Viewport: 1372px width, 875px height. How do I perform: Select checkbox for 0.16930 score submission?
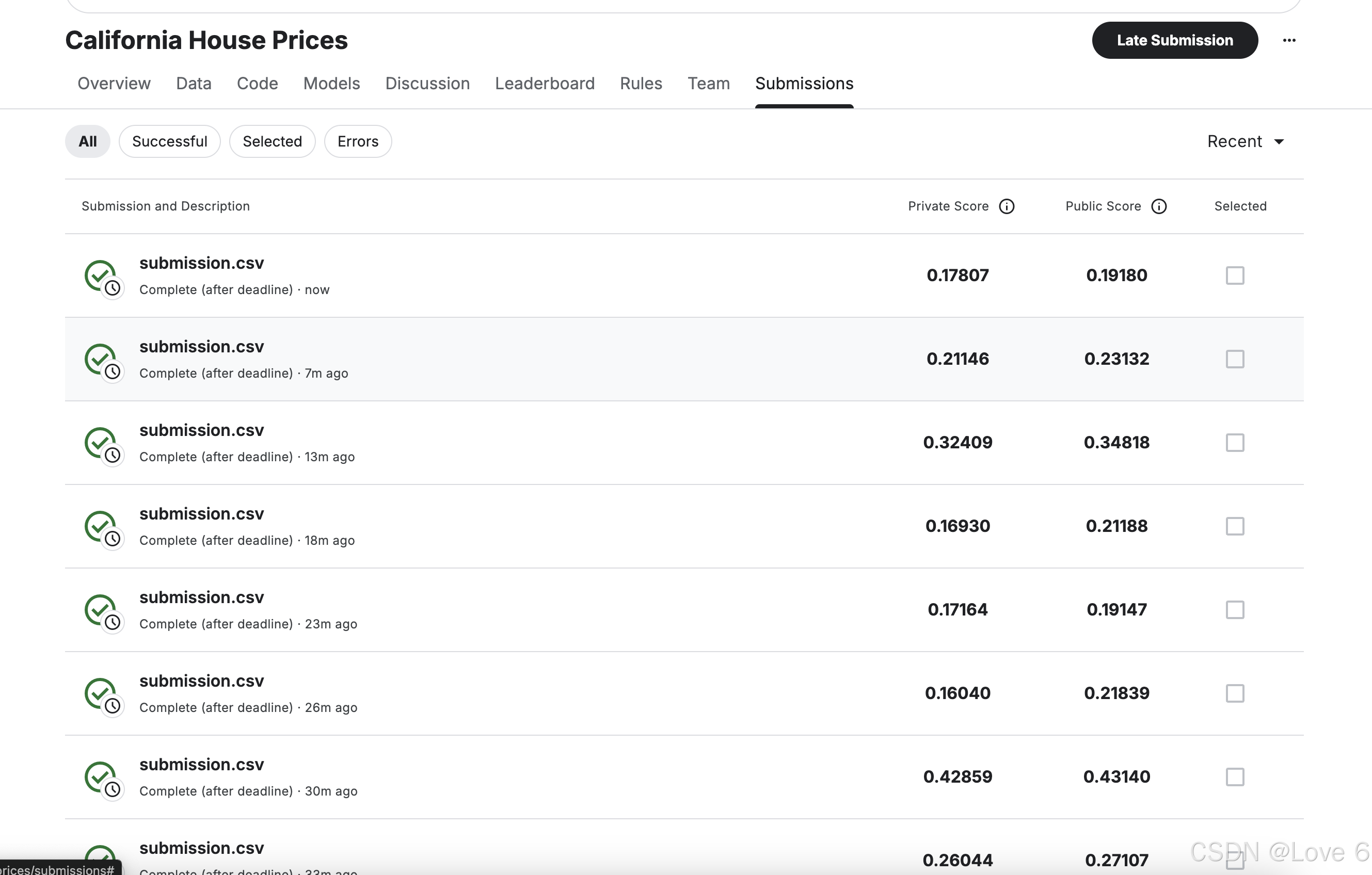point(1235,526)
